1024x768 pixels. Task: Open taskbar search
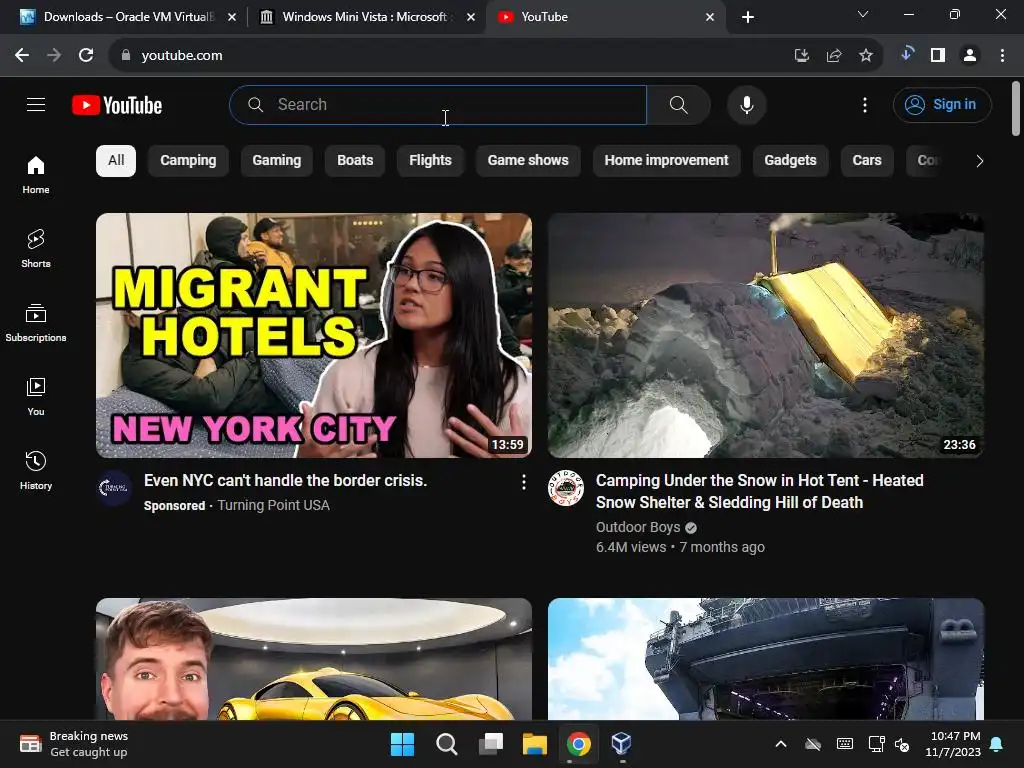446,744
